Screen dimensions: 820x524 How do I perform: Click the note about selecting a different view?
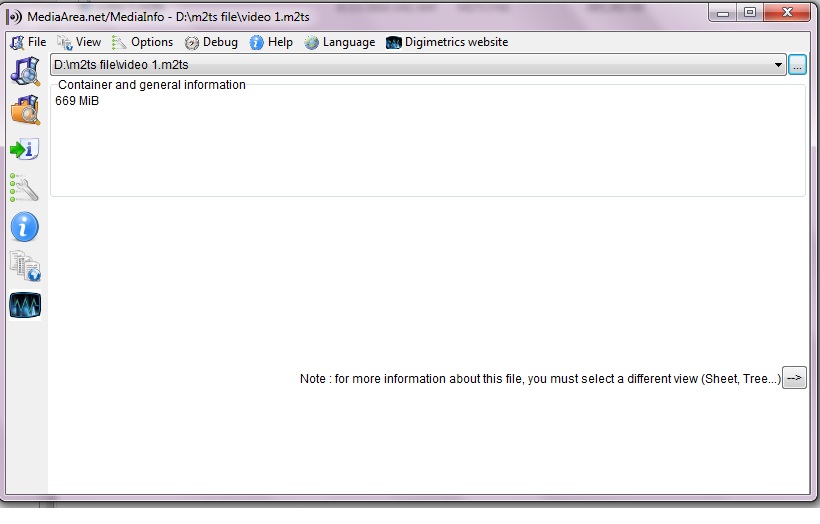tap(540, 379)
